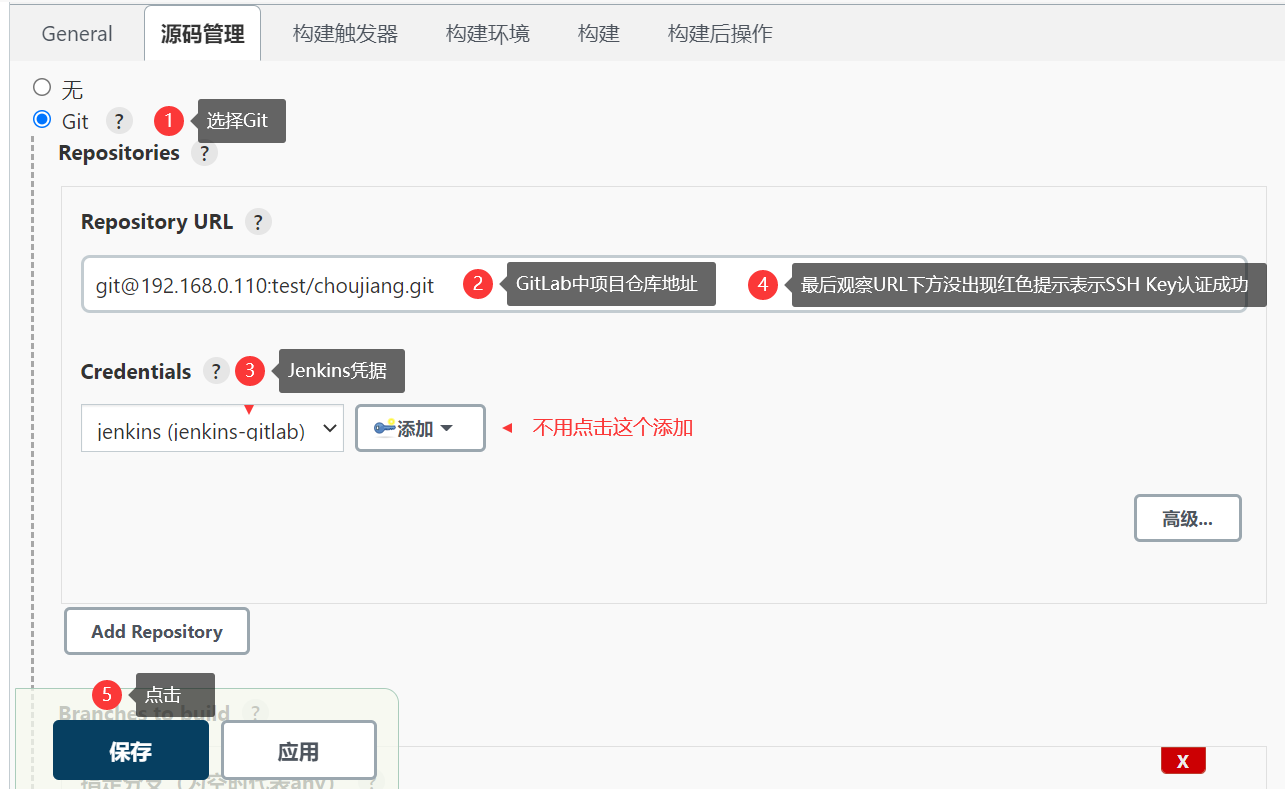Click the Repository URL label
The image size is (1285, 789).
pos(157,222)
